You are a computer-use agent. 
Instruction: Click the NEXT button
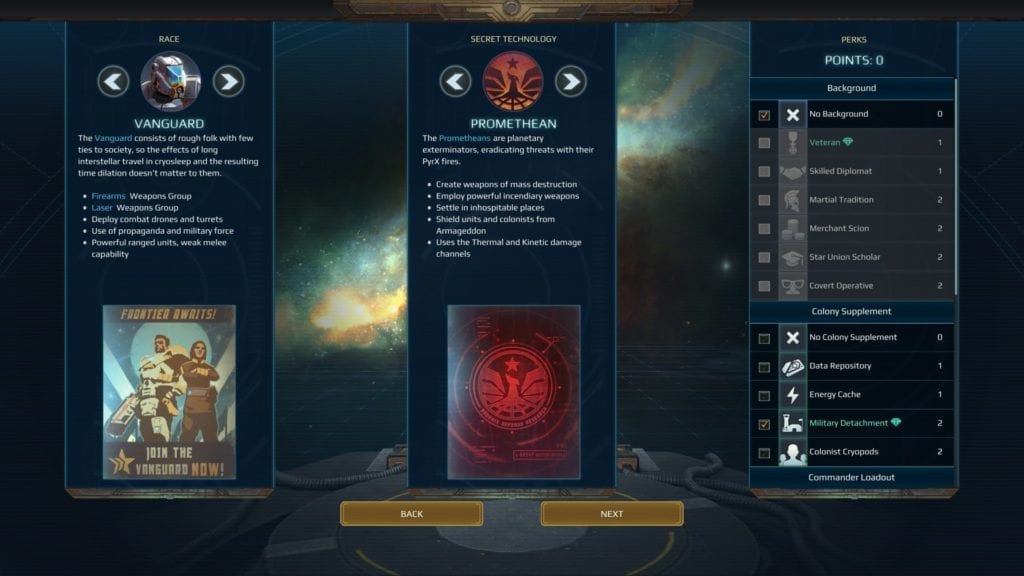[x=612, y=514]
